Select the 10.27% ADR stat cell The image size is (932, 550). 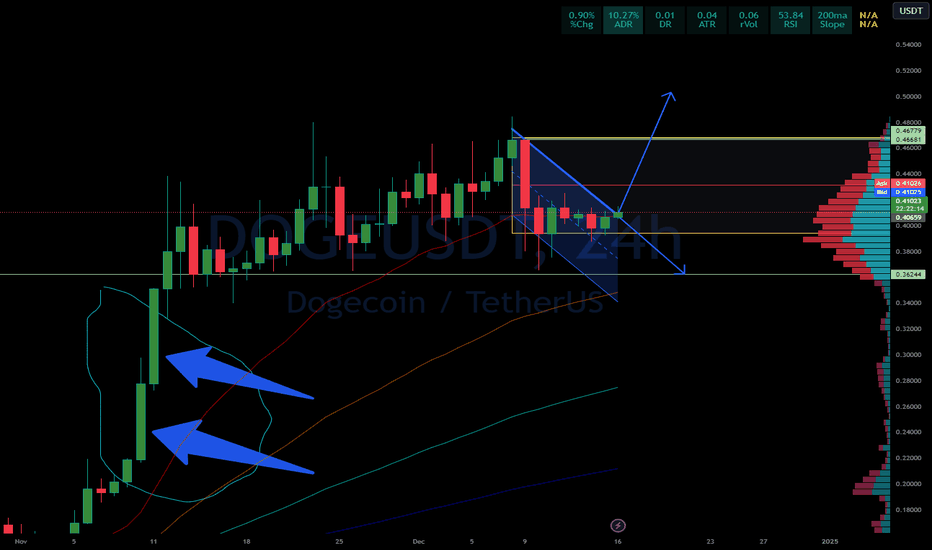coord(623,20)
